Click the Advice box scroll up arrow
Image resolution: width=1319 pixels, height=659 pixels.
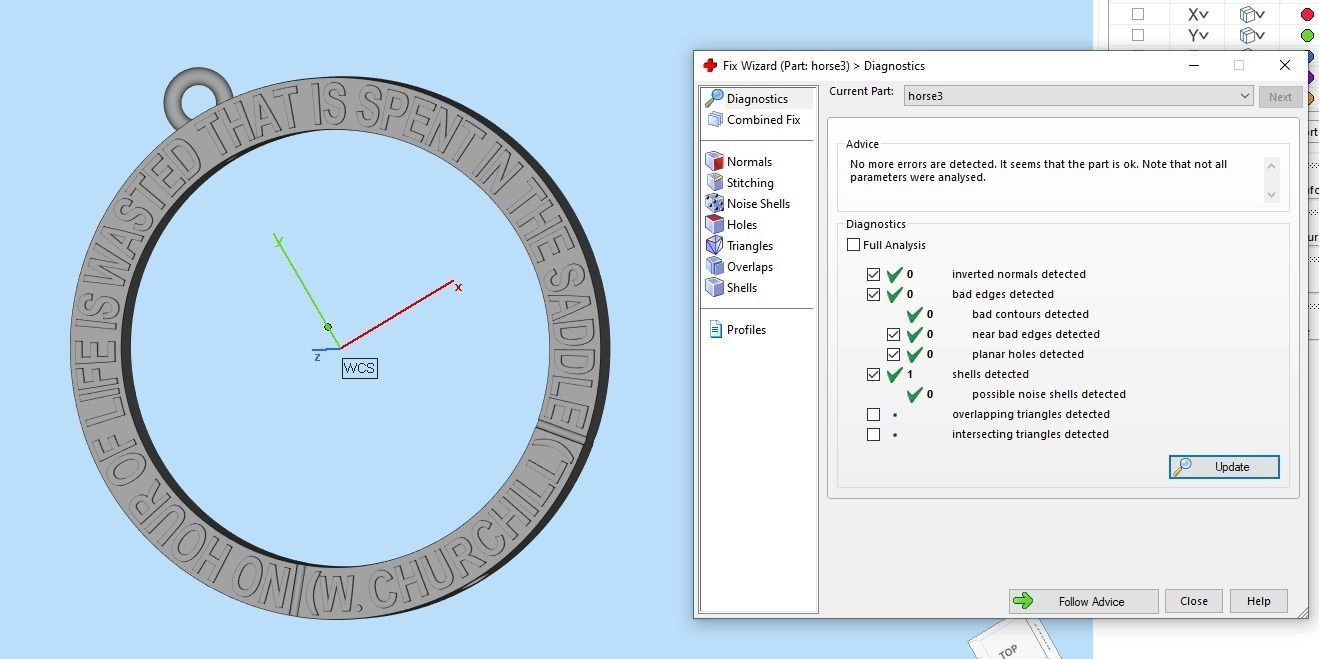(1272, 166)
